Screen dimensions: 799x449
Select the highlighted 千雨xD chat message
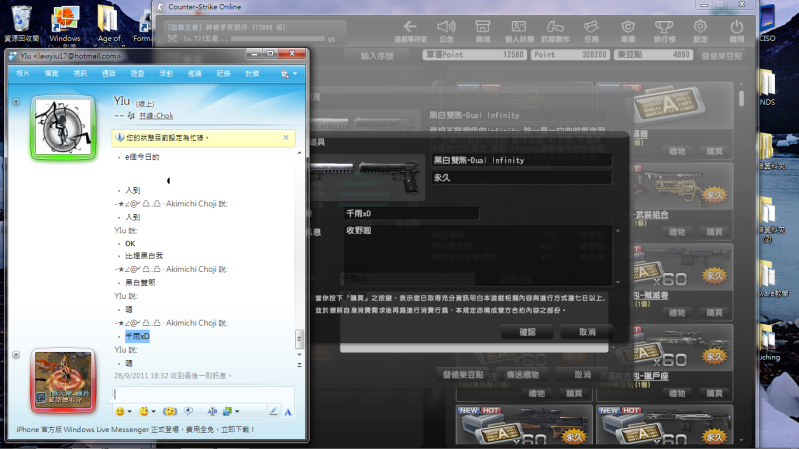point(138,336)
